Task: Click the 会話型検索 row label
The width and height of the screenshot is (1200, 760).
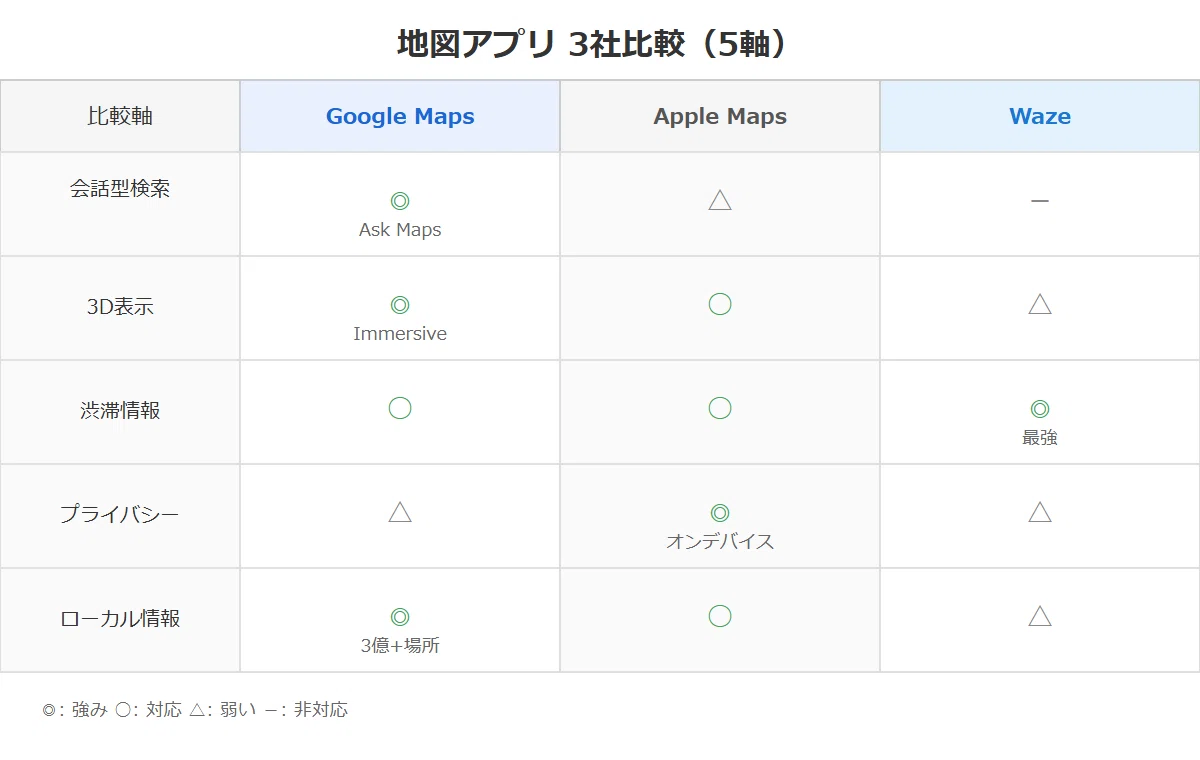Action: pos(120,189)
